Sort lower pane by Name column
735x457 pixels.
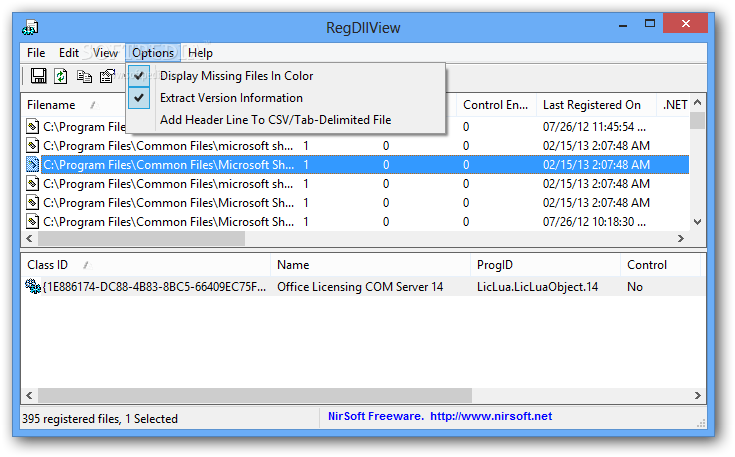370,265
